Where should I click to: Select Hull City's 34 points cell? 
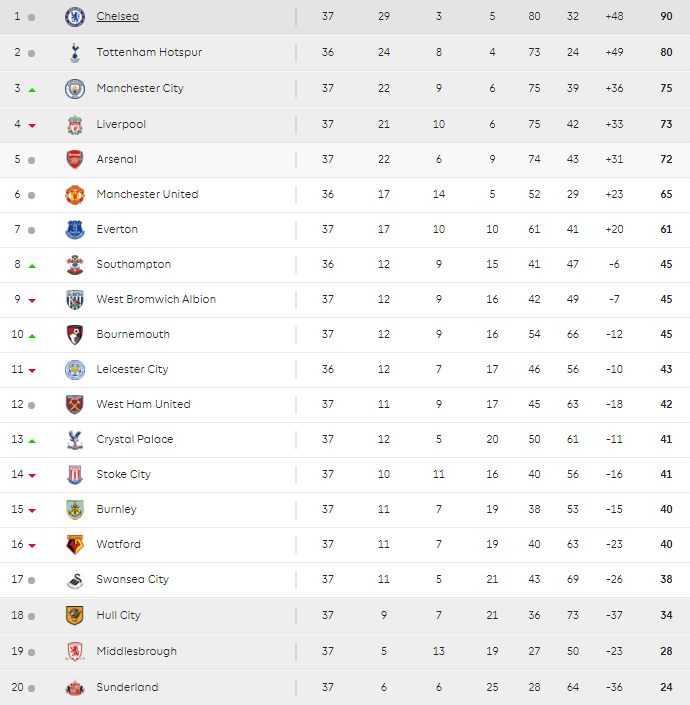(x=666, y=615)
